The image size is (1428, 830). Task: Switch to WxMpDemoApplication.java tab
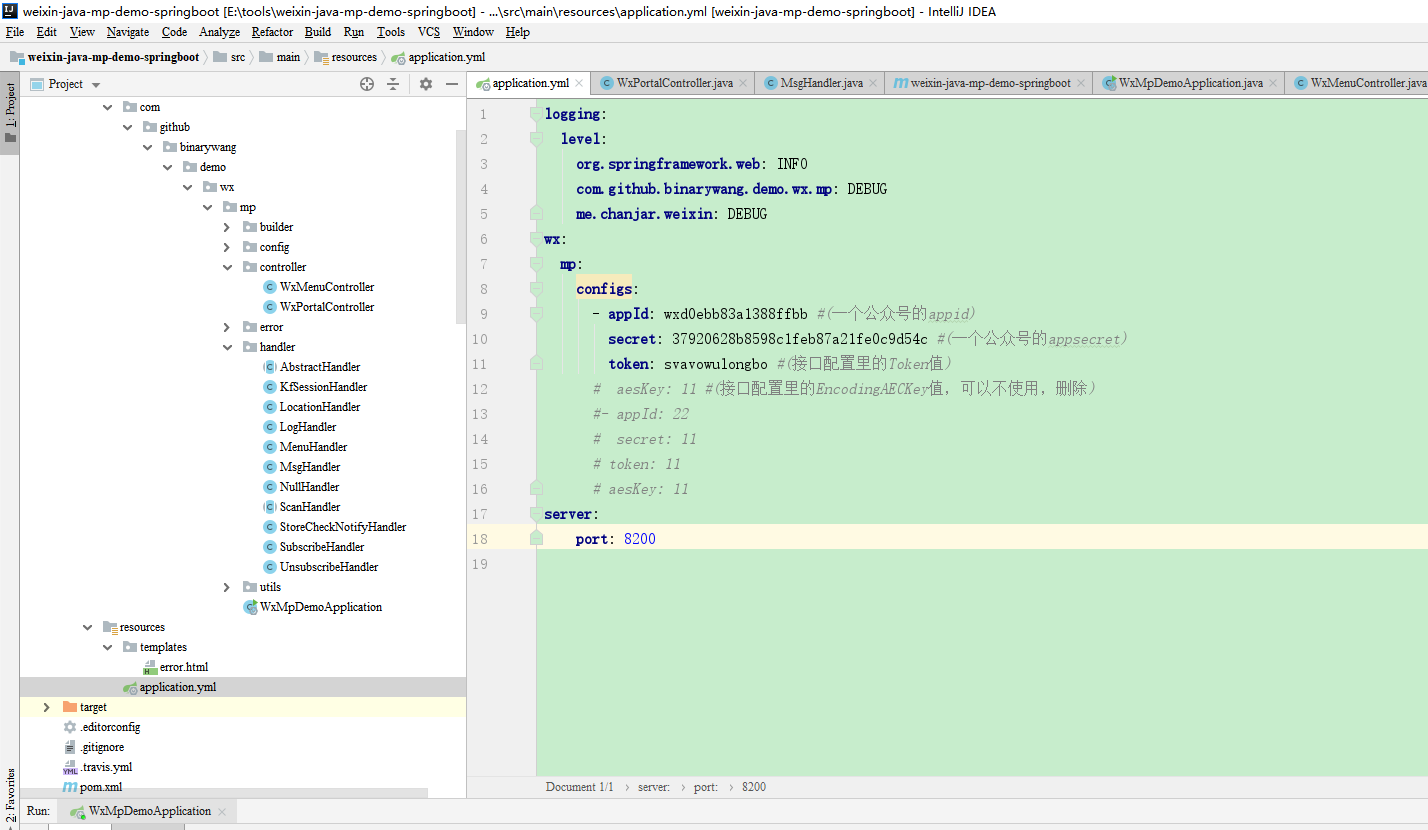click(1190, 83)
